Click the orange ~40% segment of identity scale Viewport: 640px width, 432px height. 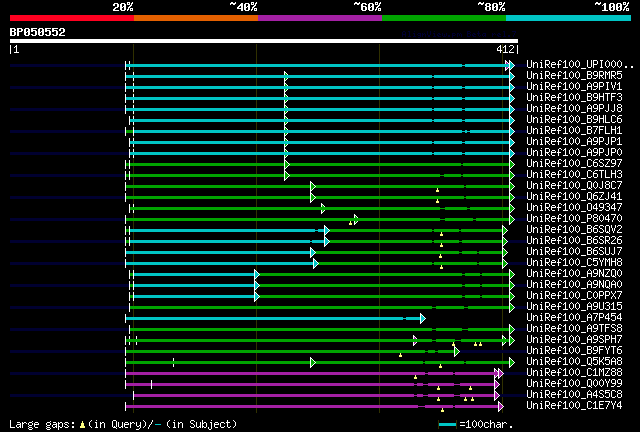(196, 18)
